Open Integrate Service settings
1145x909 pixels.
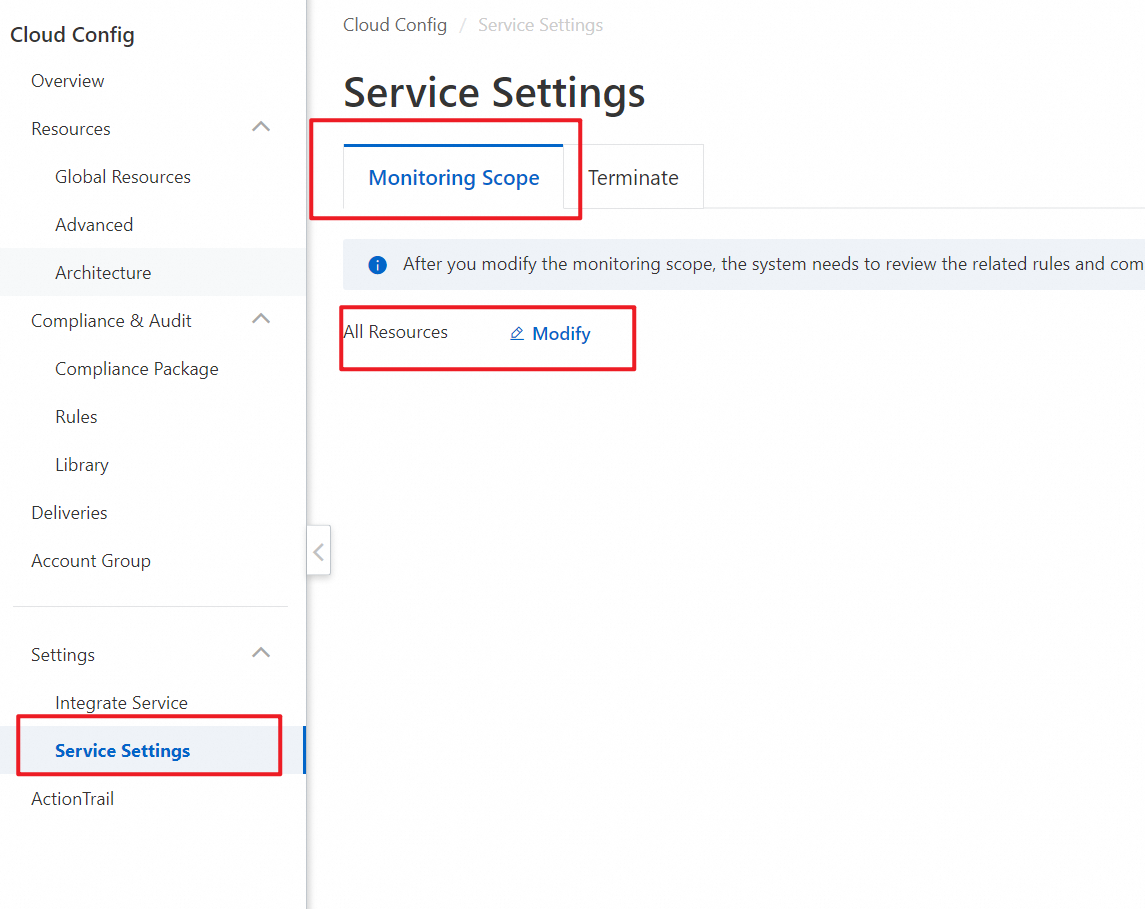coord(121,703)
